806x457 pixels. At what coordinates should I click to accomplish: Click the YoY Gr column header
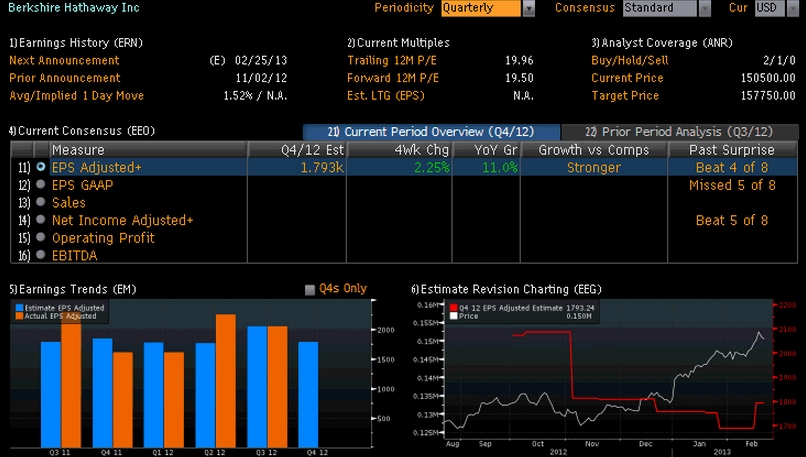(x=486, y=150)
